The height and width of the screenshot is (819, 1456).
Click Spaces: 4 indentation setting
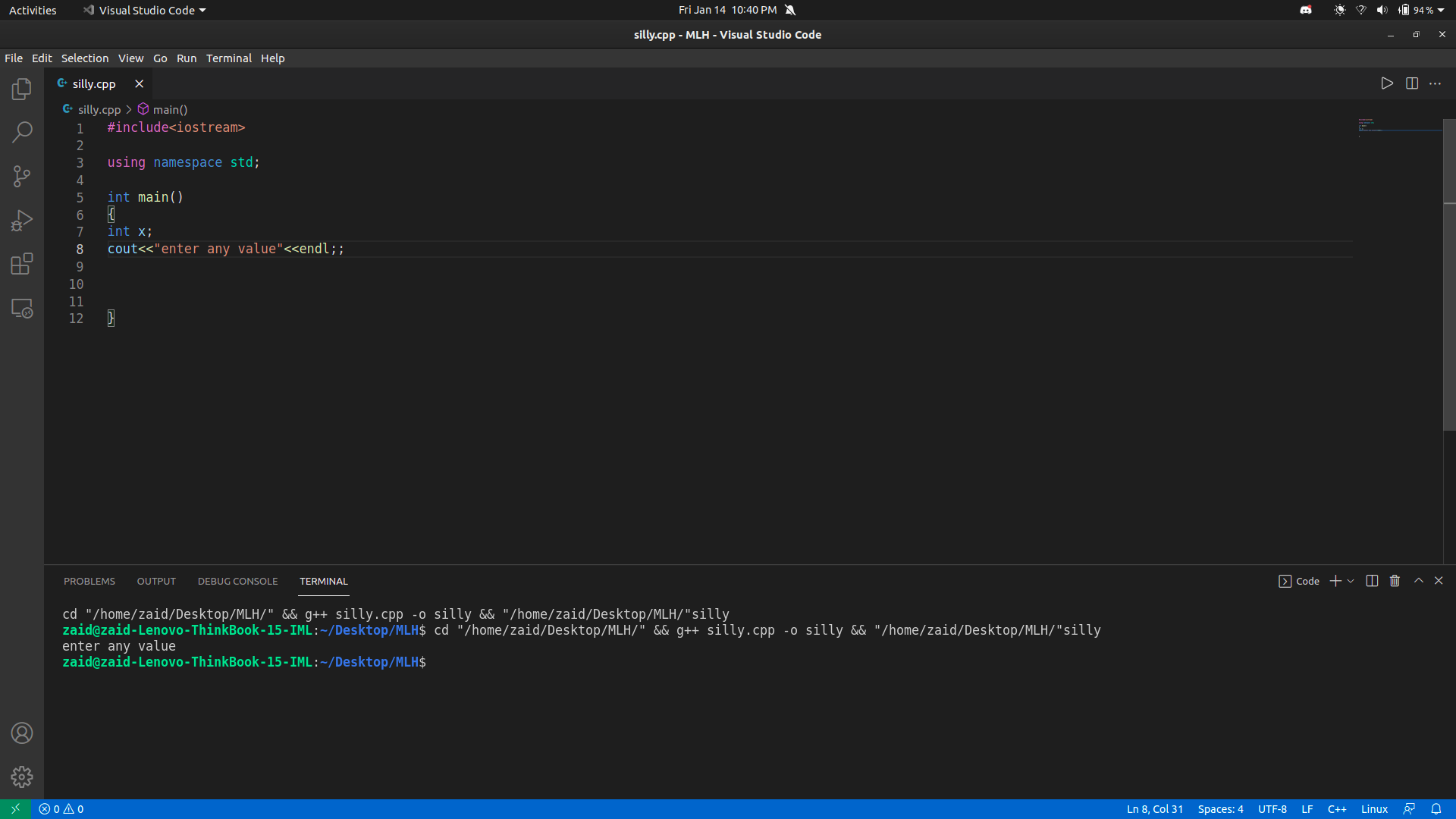[1220, 809]
